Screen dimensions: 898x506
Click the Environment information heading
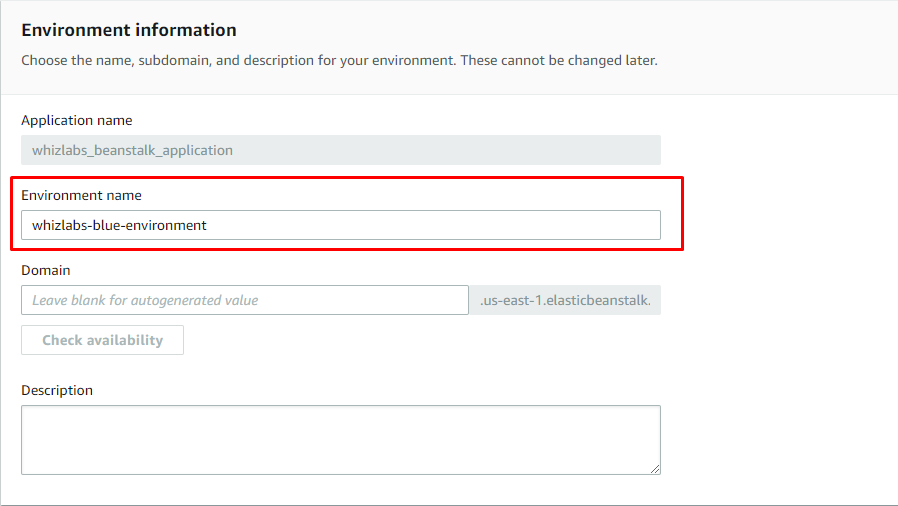pos(129,30)
